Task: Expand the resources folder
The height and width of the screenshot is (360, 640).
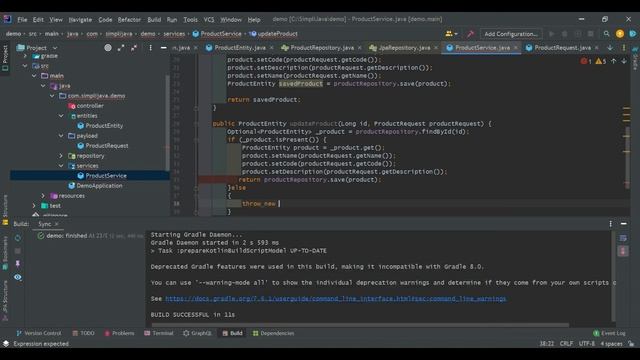Action: click(x=43, y=196)
